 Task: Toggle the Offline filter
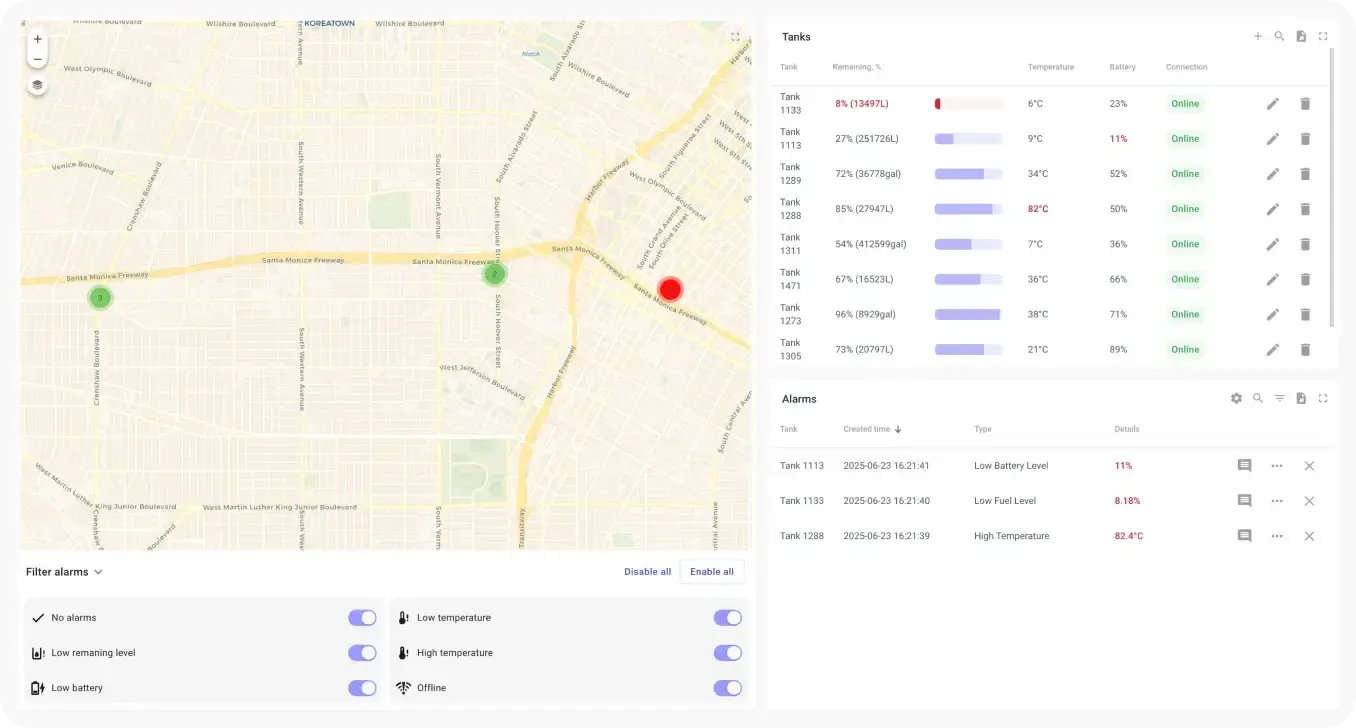click(x=728, y=688)
